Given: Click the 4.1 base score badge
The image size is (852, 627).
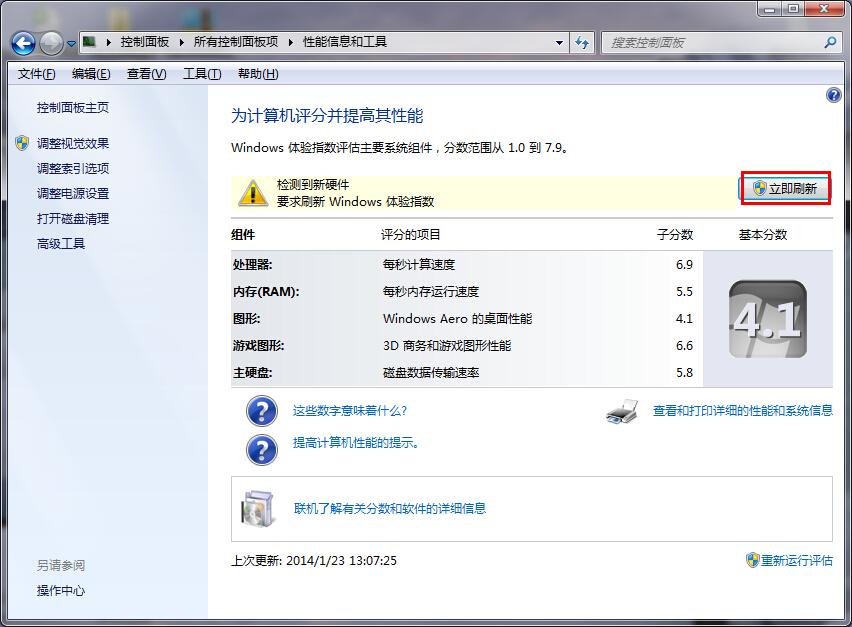Looking at the screenshot, I should tap(767, 319).
